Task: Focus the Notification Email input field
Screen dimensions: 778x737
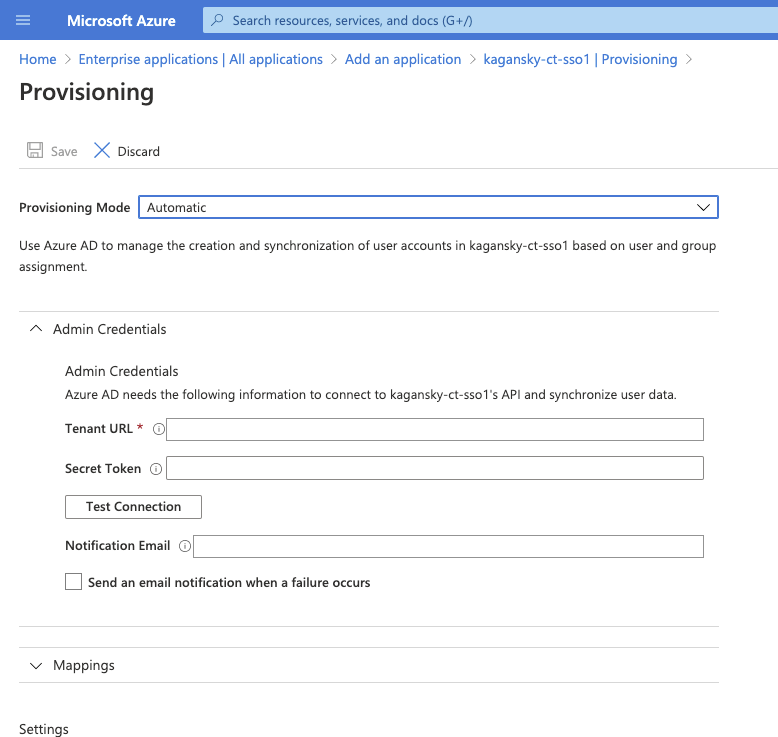Action: [448, 546]
